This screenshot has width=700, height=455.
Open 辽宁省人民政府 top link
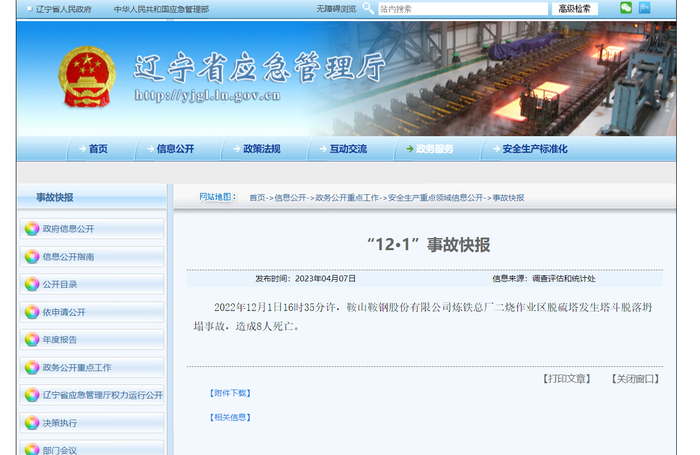click(63, 9)
